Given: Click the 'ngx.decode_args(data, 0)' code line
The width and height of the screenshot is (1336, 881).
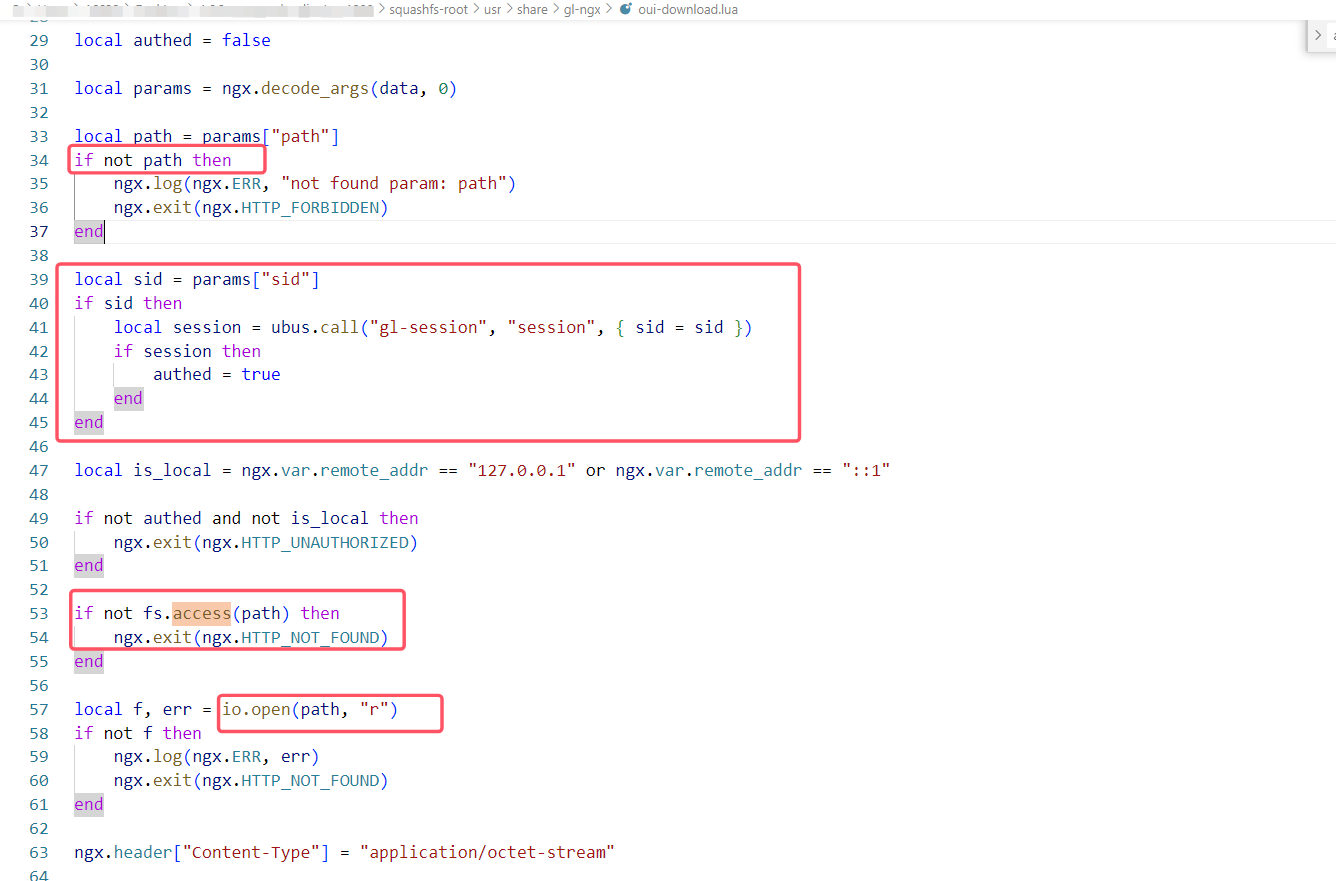Looking at the screenshot, I should pos(266,88).
